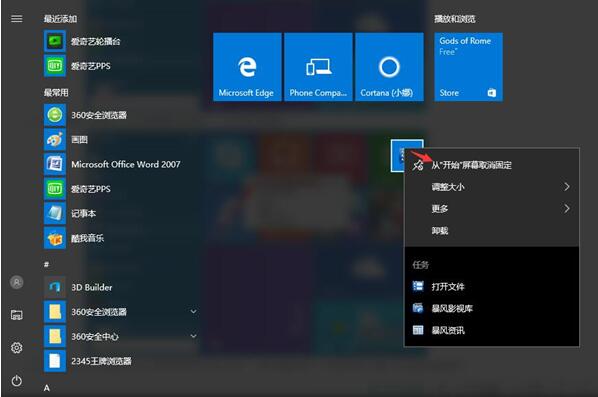Screen dimensions: 598x397
Task: Click the 记事本 text label
Action: click(x=84, y=214)
